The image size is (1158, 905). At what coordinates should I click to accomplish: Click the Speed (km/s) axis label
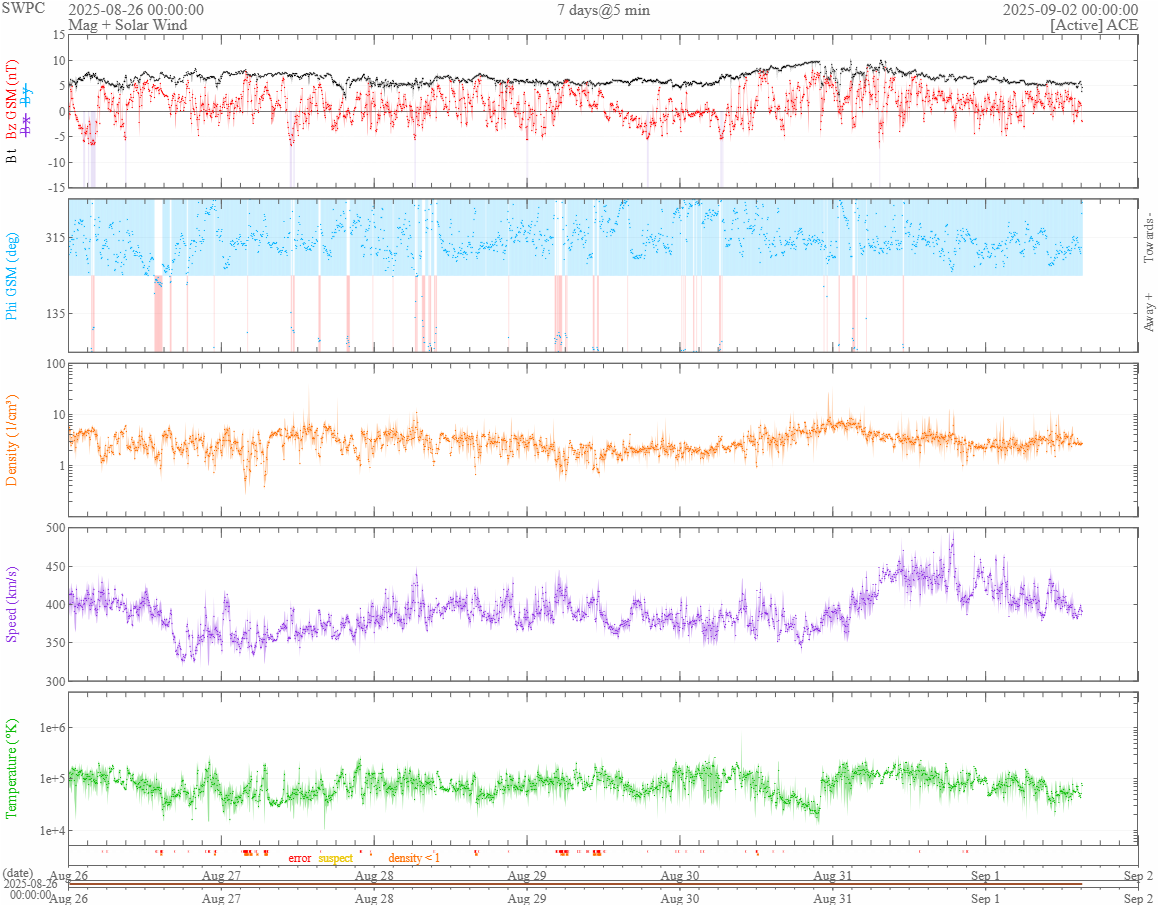tap(12, 604)
